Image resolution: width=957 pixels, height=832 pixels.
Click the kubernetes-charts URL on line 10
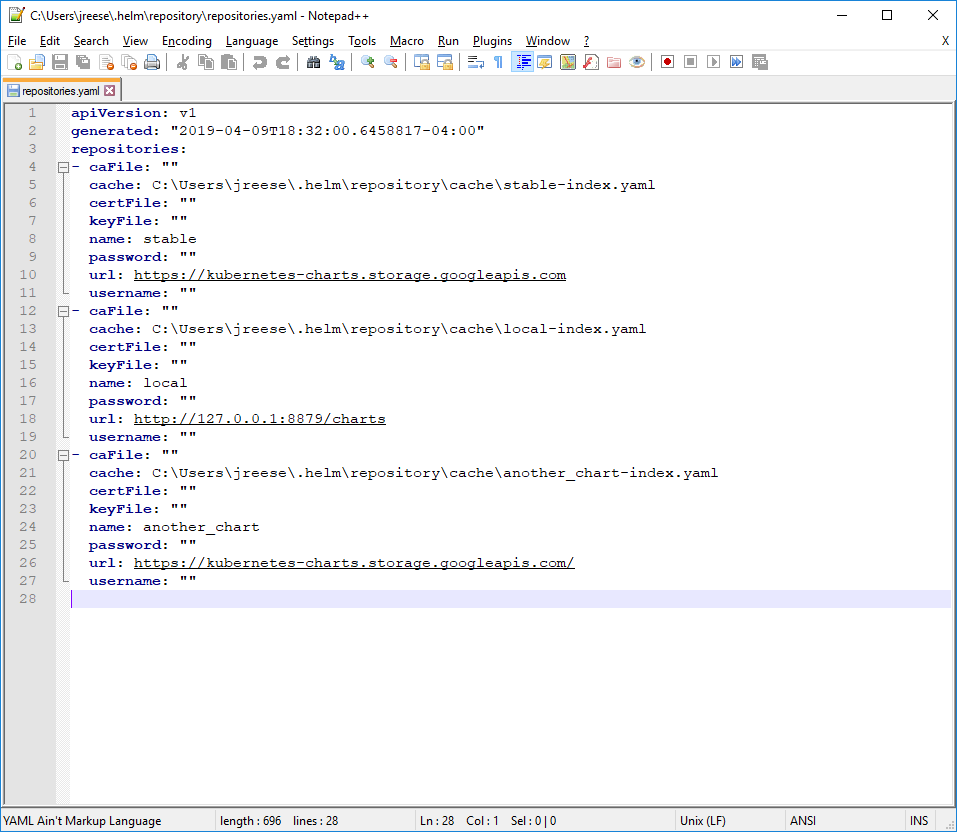(x=350, y=275)
